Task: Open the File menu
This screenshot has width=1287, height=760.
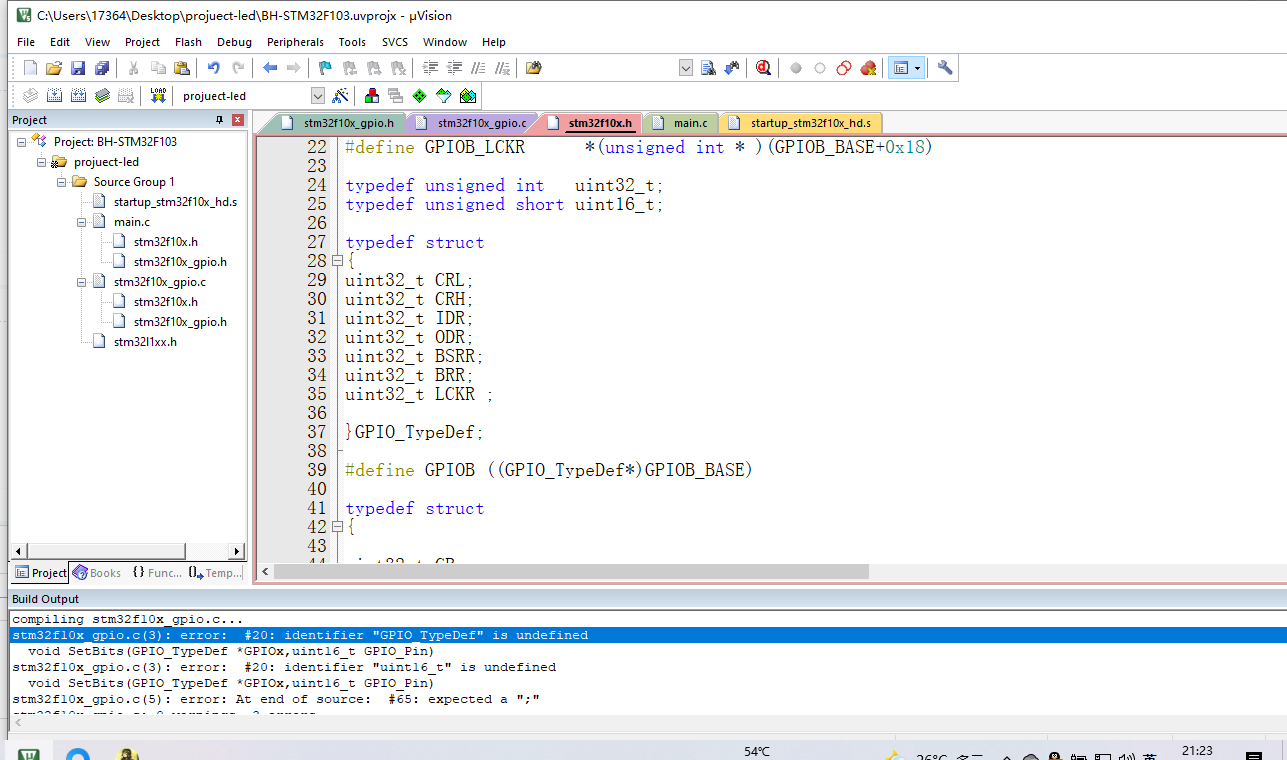Action: pos(26,42)
